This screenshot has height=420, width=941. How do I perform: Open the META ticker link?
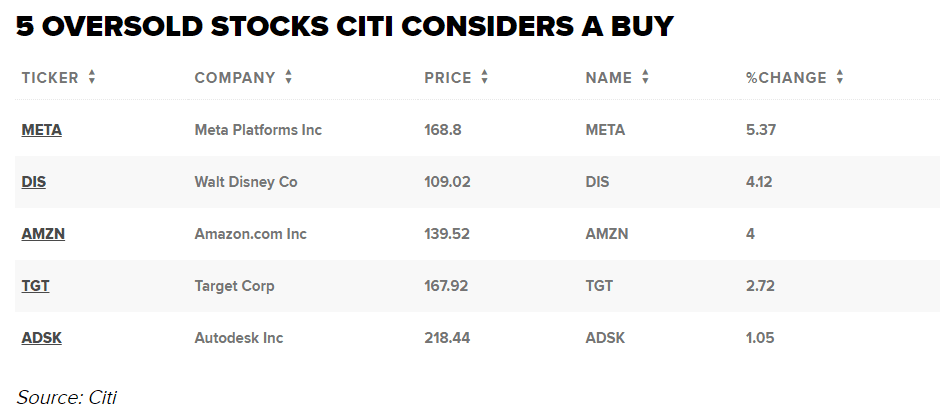41,130
